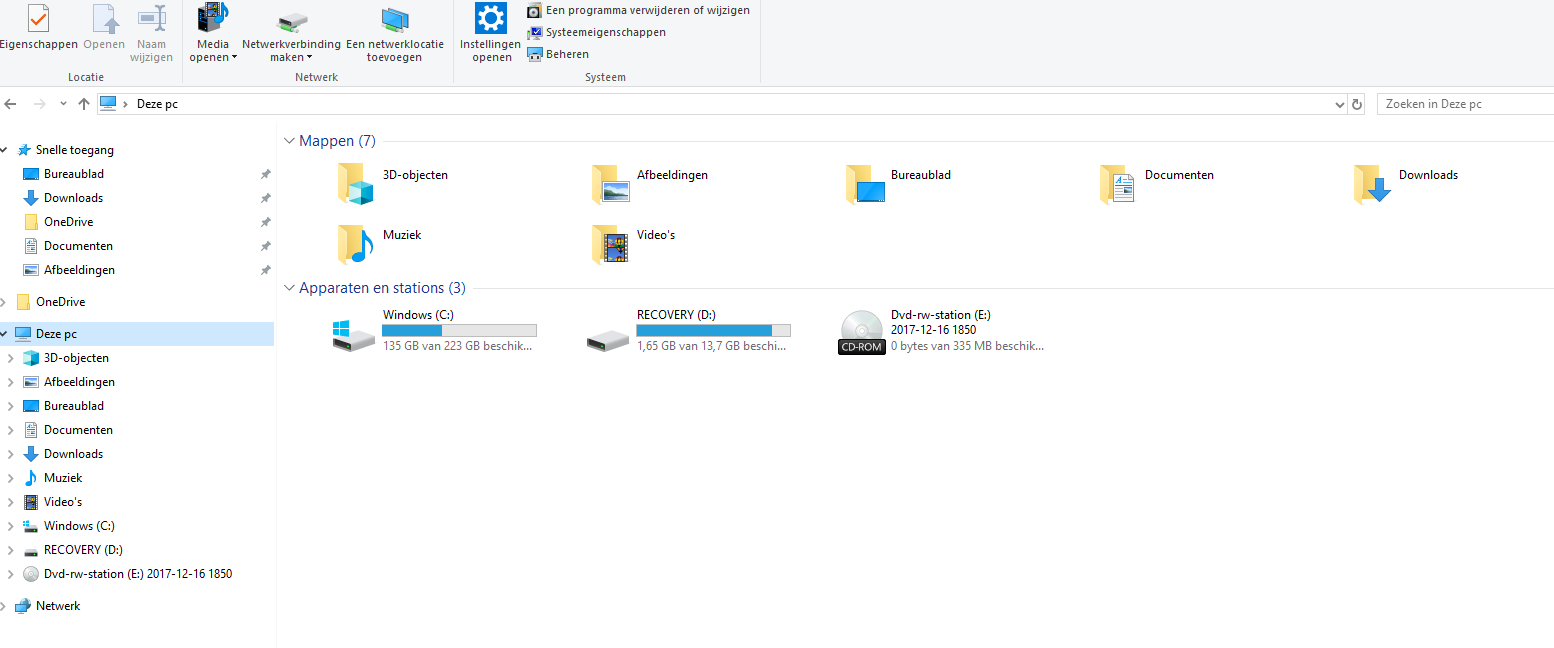Open the recent locations dropdown arrow
Image resolution: width=1554 pixels, height=648 pixels.
(63, 104)
